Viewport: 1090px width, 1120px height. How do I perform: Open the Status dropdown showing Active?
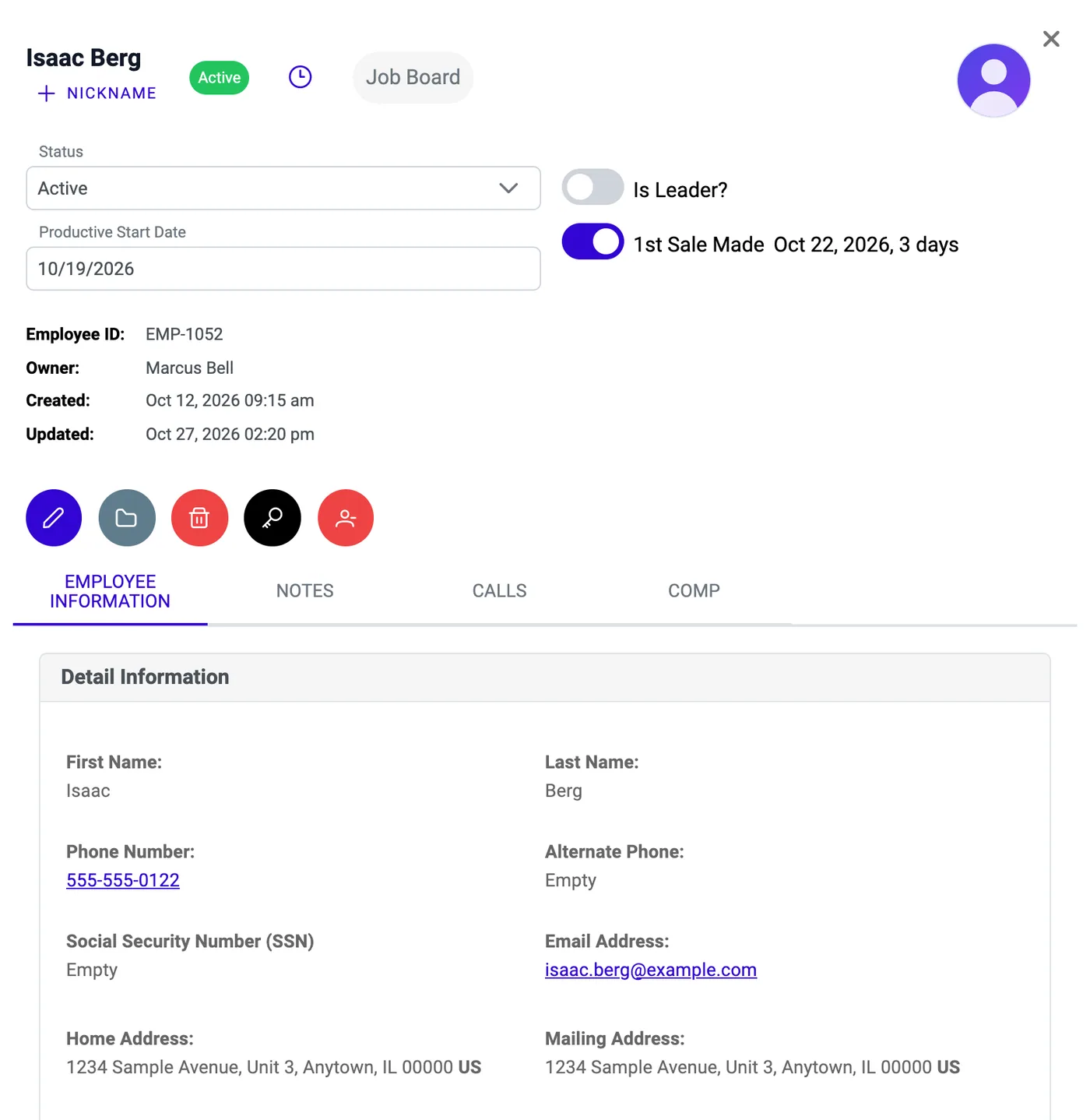[283, 188]
